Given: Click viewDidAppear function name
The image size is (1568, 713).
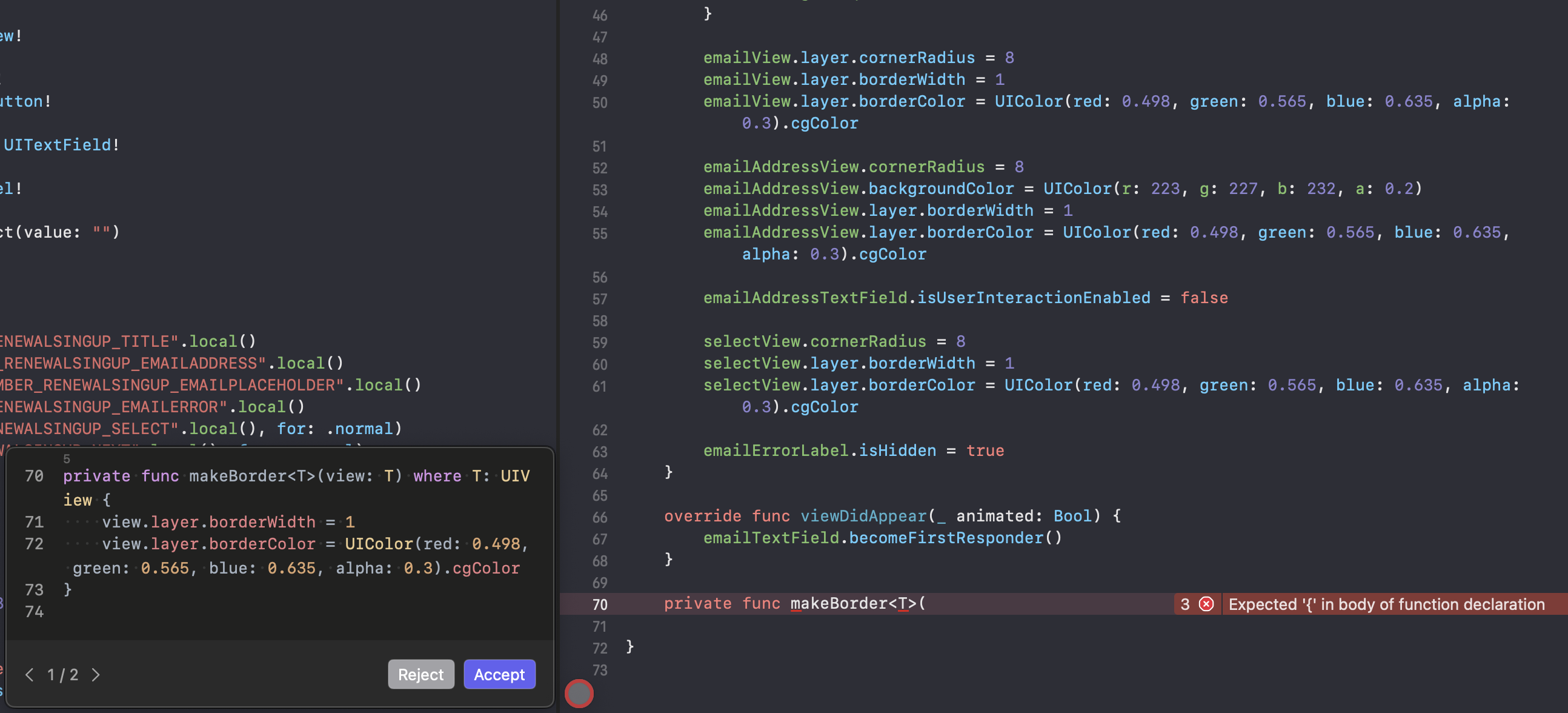Looking at the screenshot, I should (863, 517).
